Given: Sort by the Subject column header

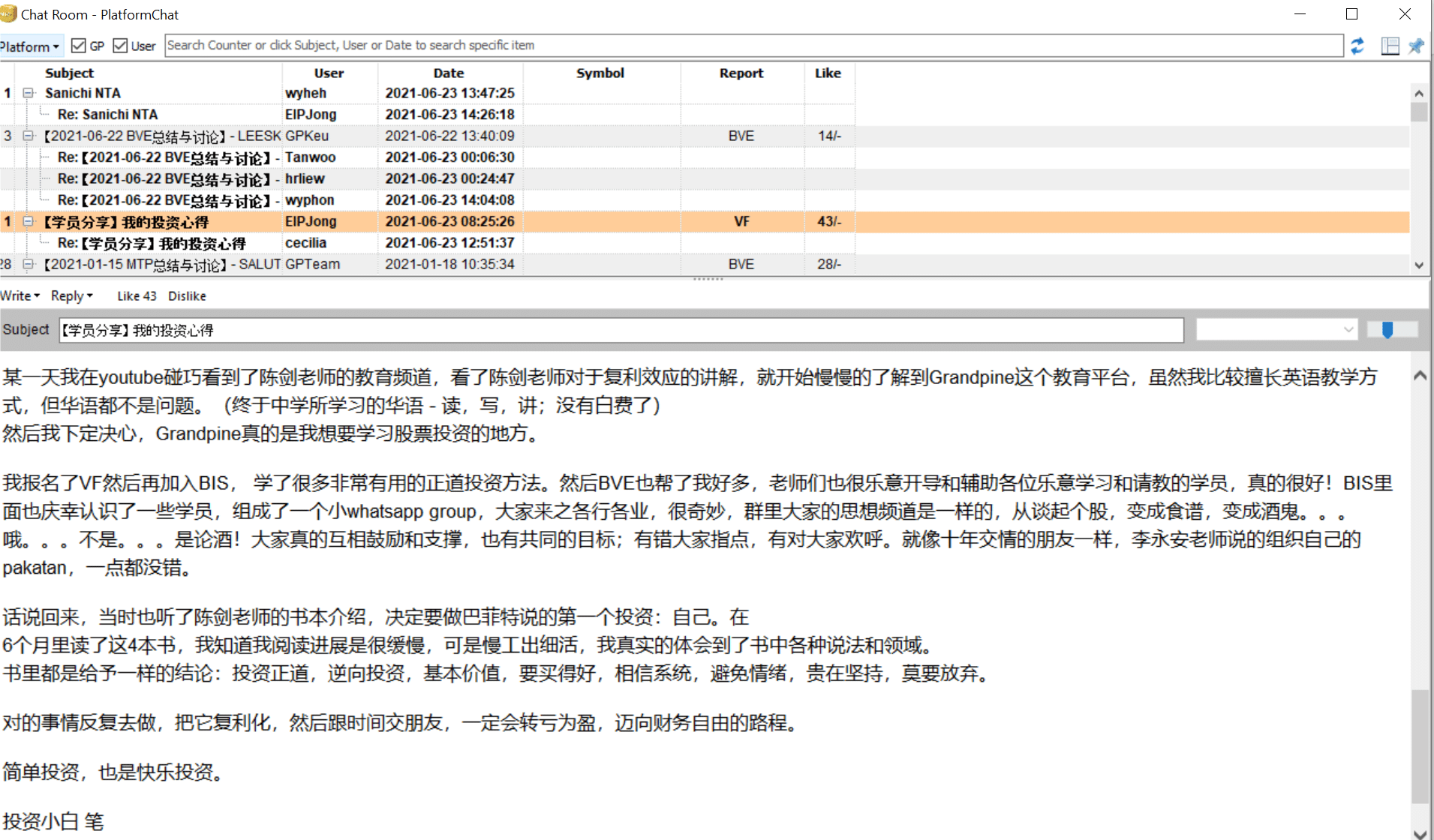Looking at the screenshot, I should coord(69,73).
